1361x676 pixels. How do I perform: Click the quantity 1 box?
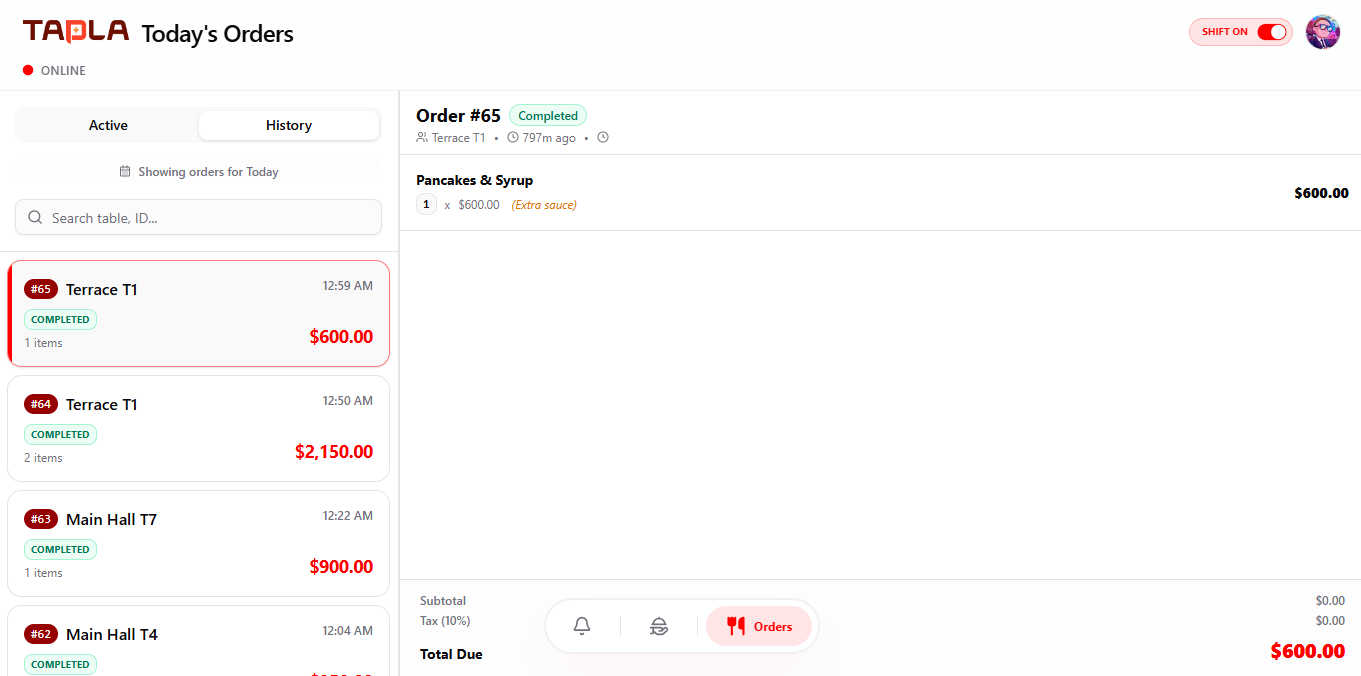(x=426, y=205)
